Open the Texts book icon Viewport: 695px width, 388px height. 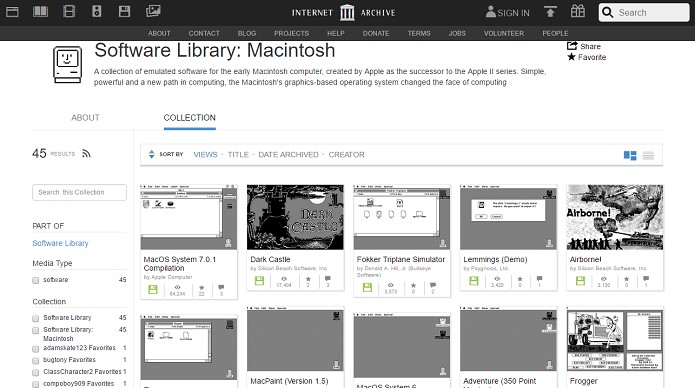click(40, 11)
